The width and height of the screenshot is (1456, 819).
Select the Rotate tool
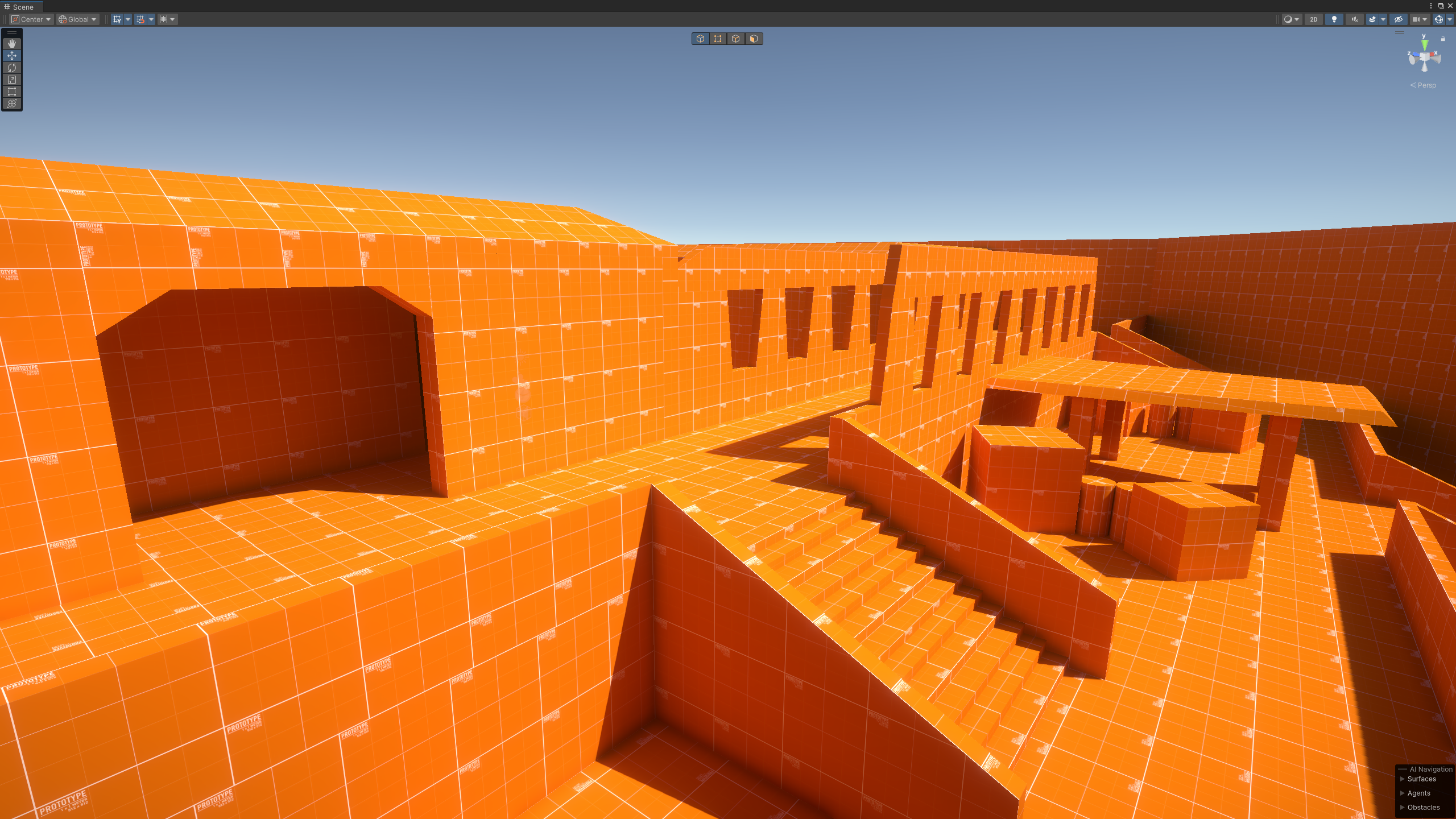[12, 68]
